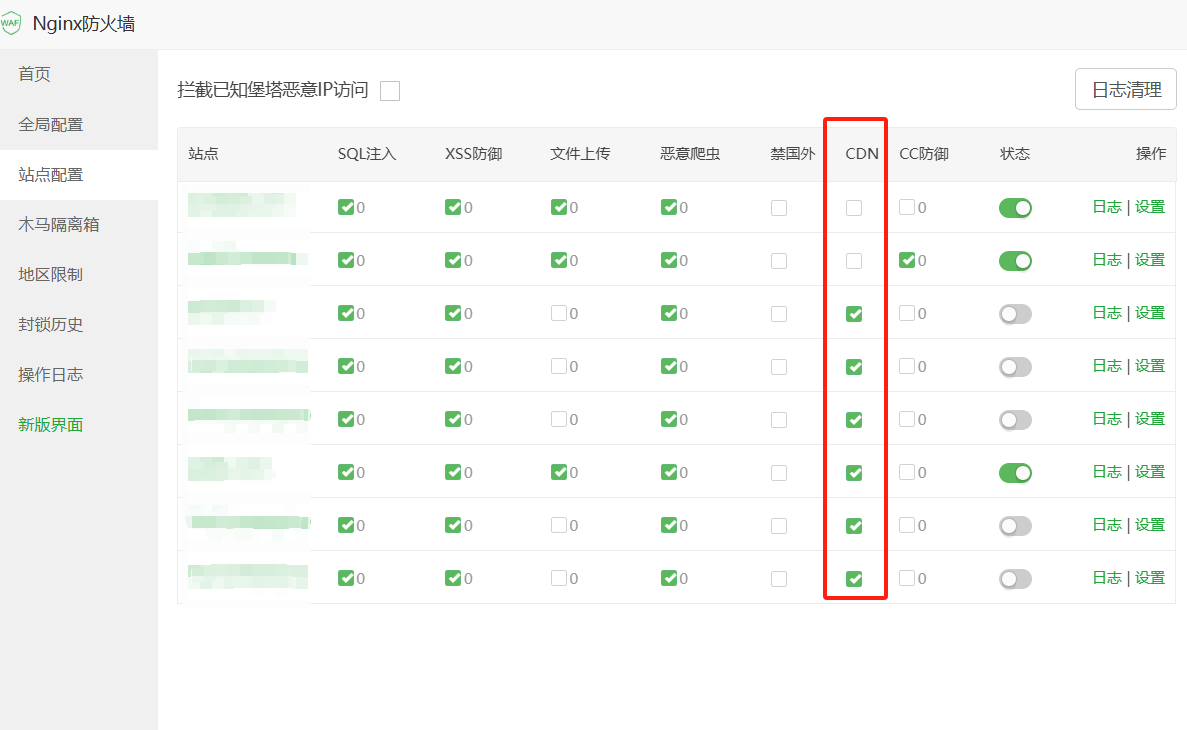Enable 拦截已知堡塔恶意IP访问
This screenshot has height=730, width=1187.
389,90
